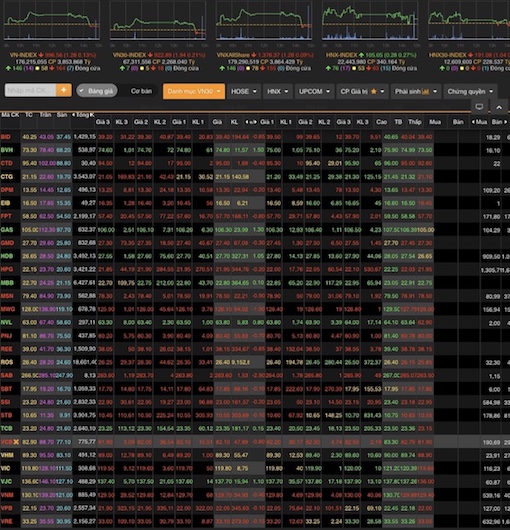Click the BID stock symbol
The image size is (510, 530).
(x=6, y=137)
